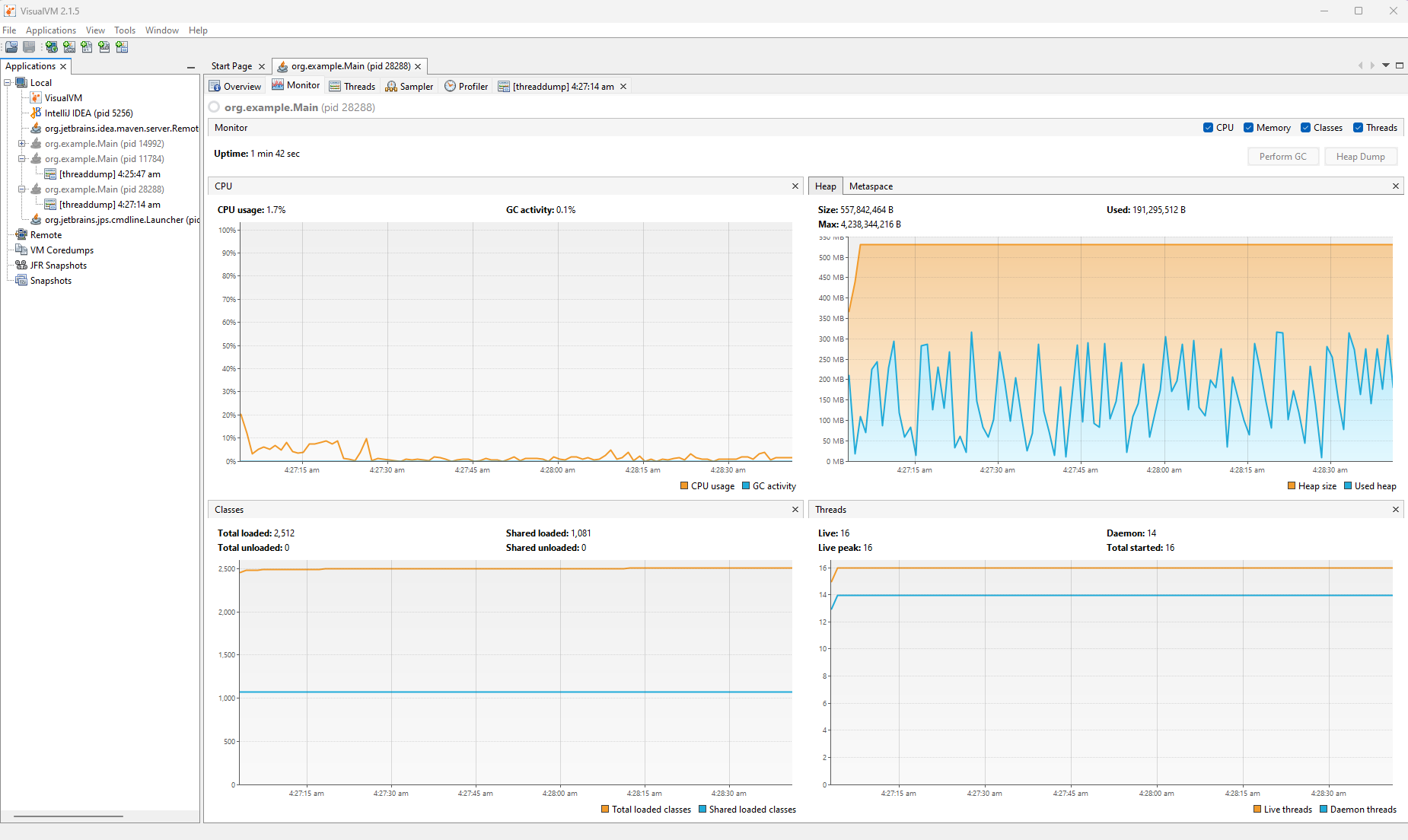The height and width of the screenshot is (840, 1408).
Task: Collapse the Local applications node
Action: point(6,82)
